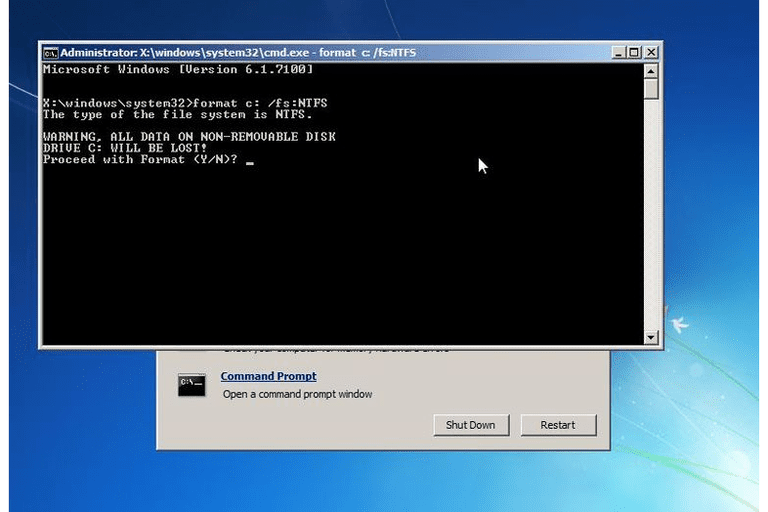Maximize the cmd.exe window
The image size is (768, 512).
pyautogui.click(x=634, y=52)
